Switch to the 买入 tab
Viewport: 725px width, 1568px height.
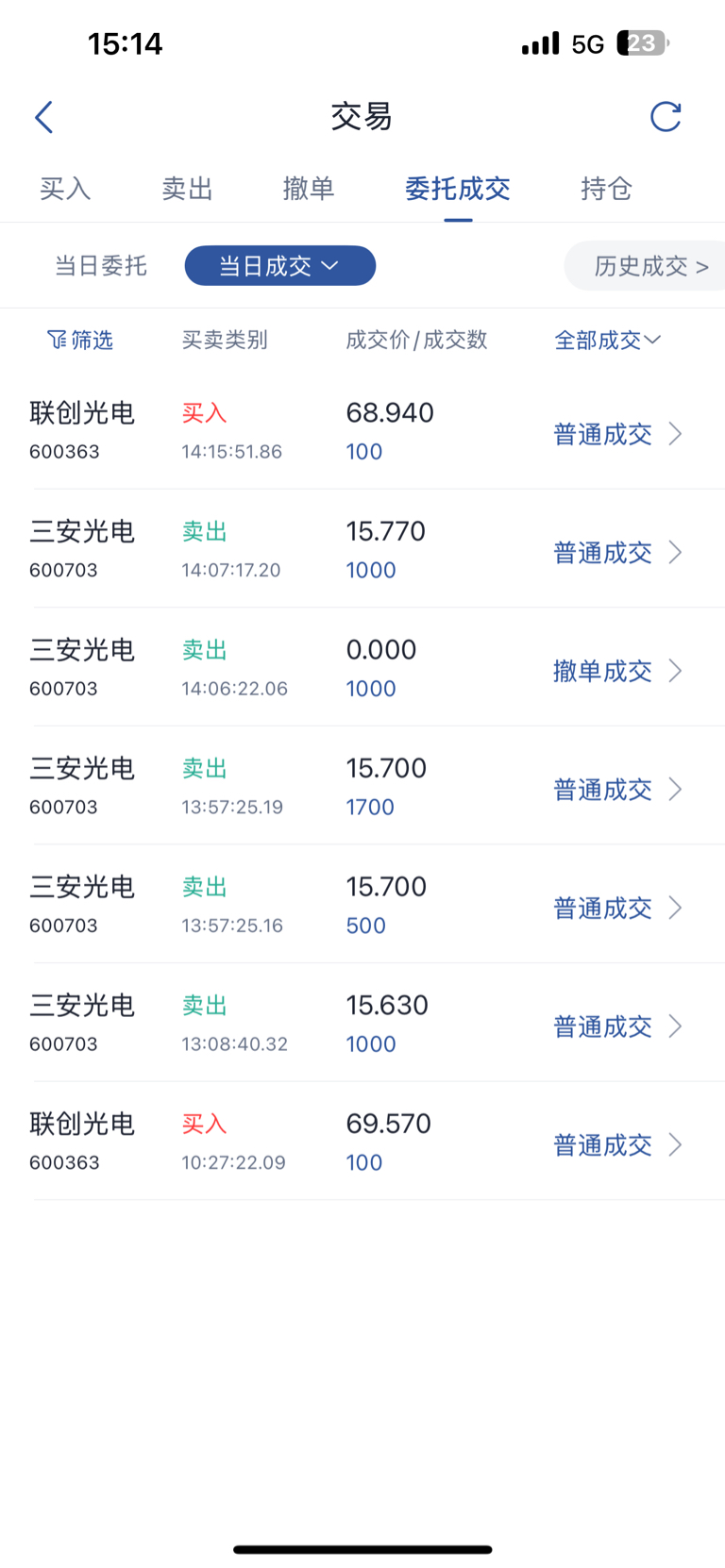[65, 189]
